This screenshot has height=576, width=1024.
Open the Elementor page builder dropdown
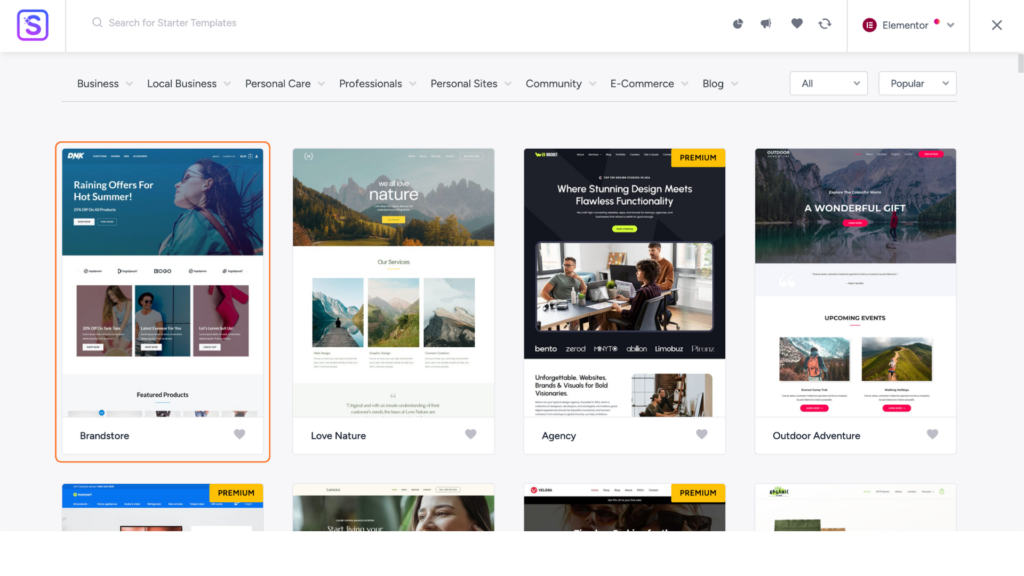tap(908, 25)
